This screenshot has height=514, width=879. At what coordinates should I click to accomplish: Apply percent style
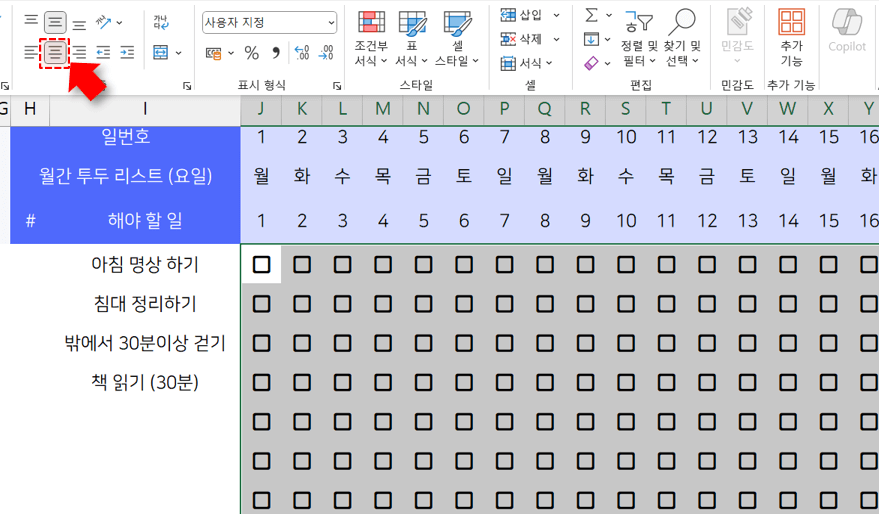coord(252,53)
